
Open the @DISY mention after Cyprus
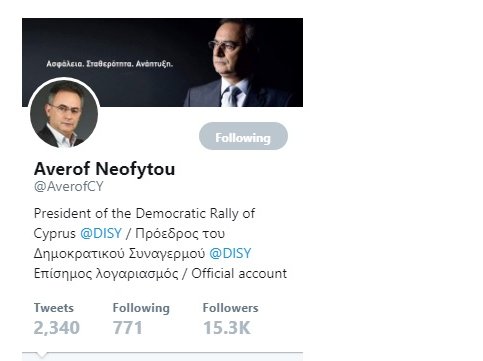click(x=101, y=233)
